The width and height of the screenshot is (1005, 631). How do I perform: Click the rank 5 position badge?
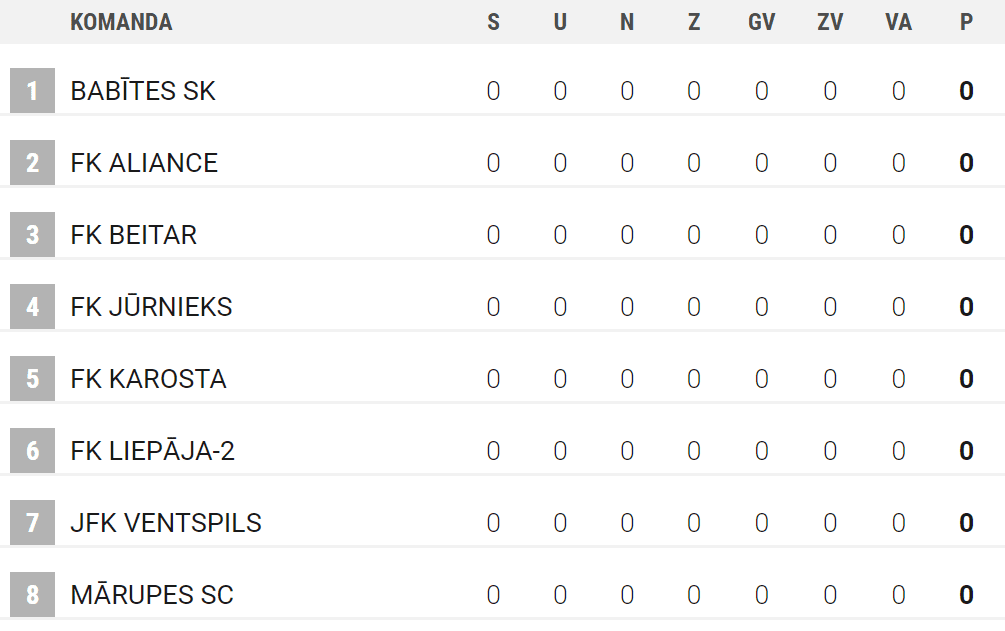(x=32, y=378)
